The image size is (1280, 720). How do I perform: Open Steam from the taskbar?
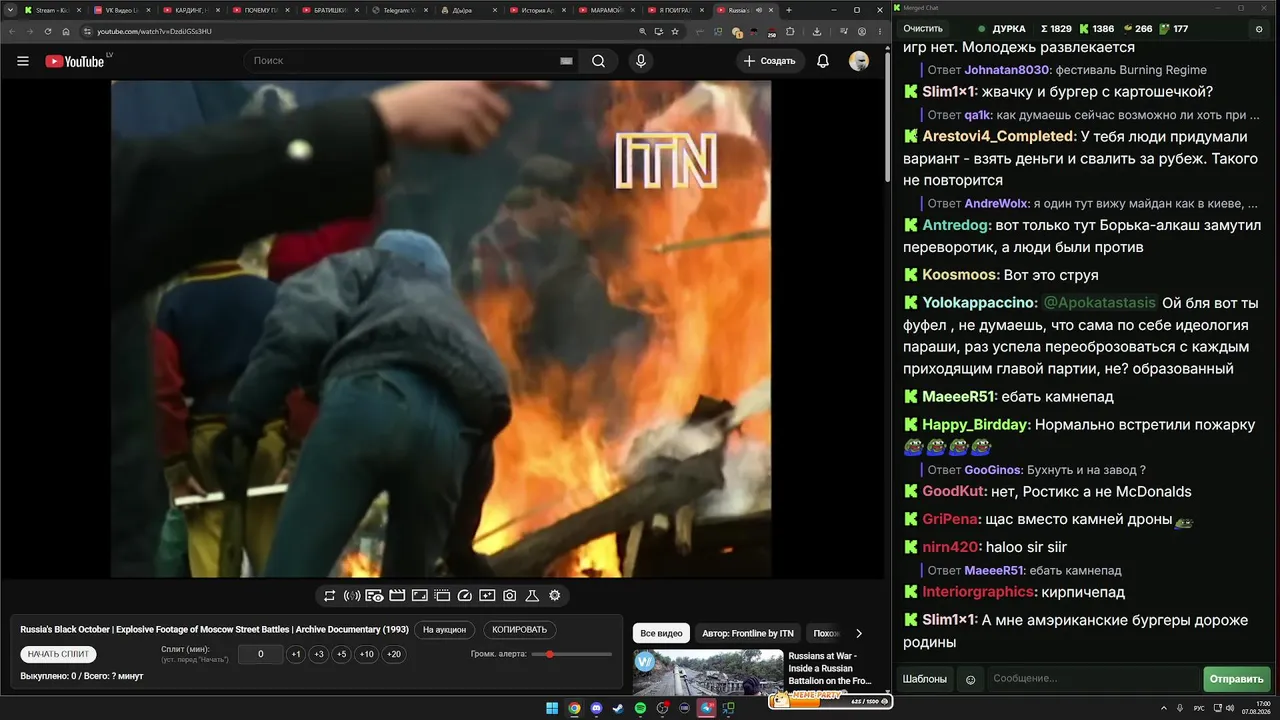[618, 708]
